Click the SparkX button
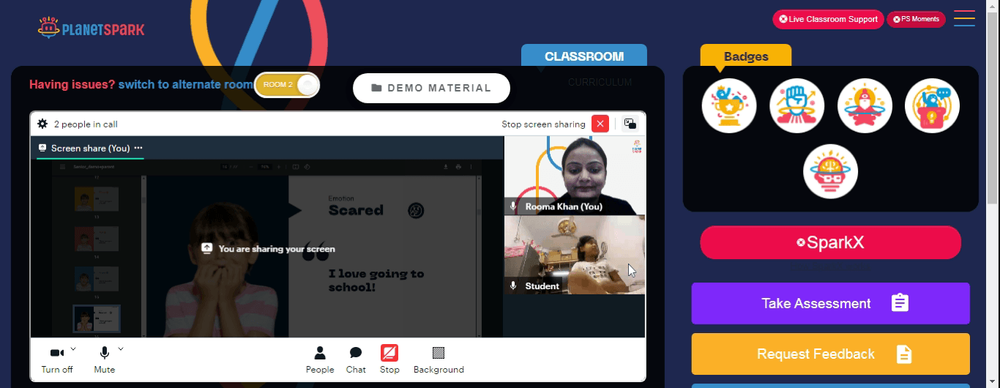Screen dimensions: 1000x388 [x=830, y=242]
